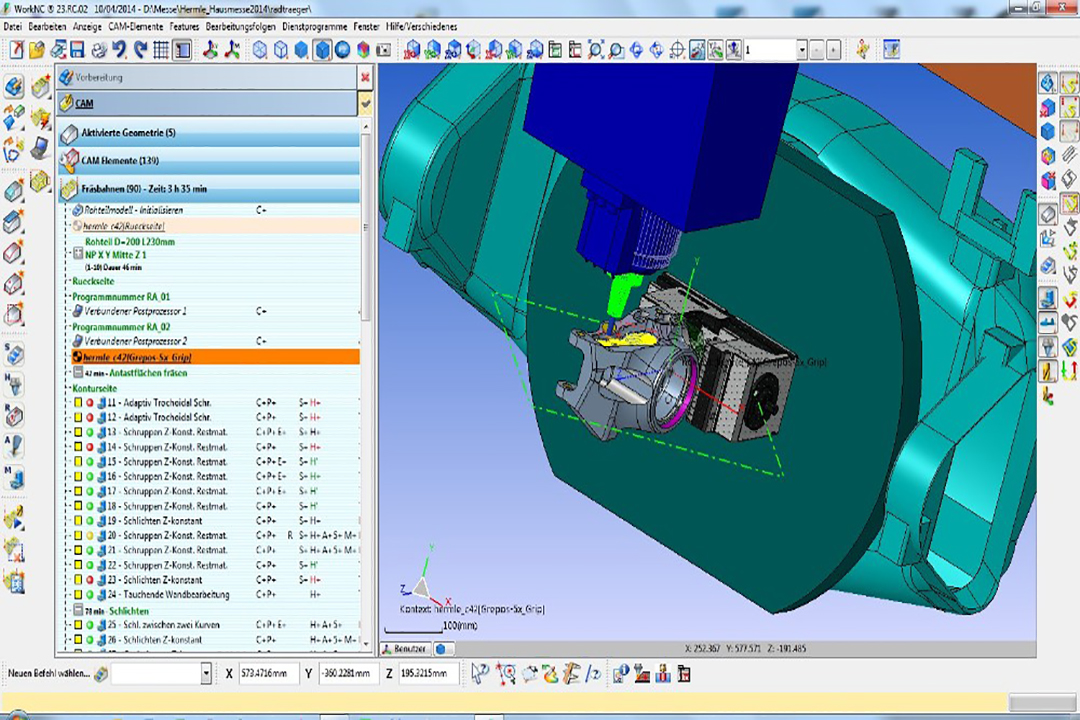Collapse the NP X Y Mitte Z 1 group
Screen dimensions: 1080x720
[78, 254]
